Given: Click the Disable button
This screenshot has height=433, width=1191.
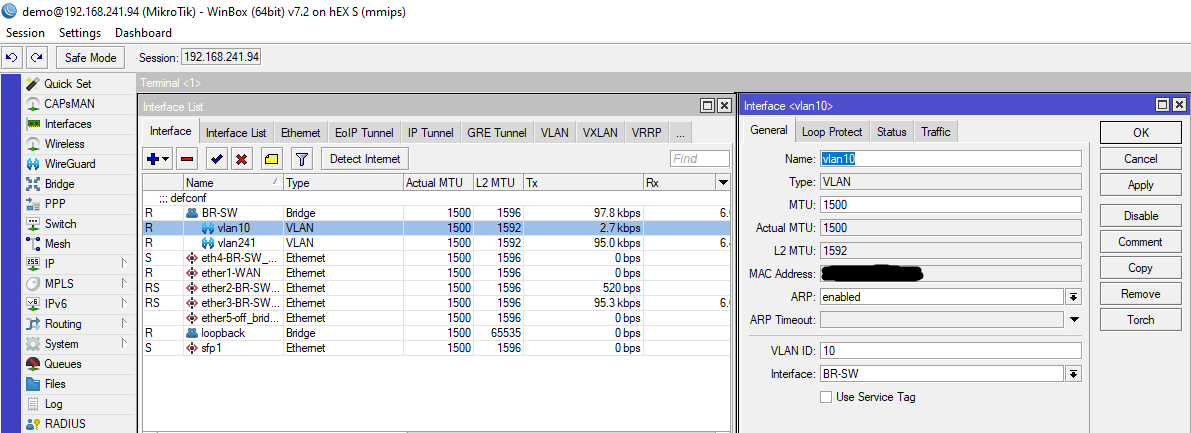Looking at the screenshot, I should click(x=1141, y=216).
